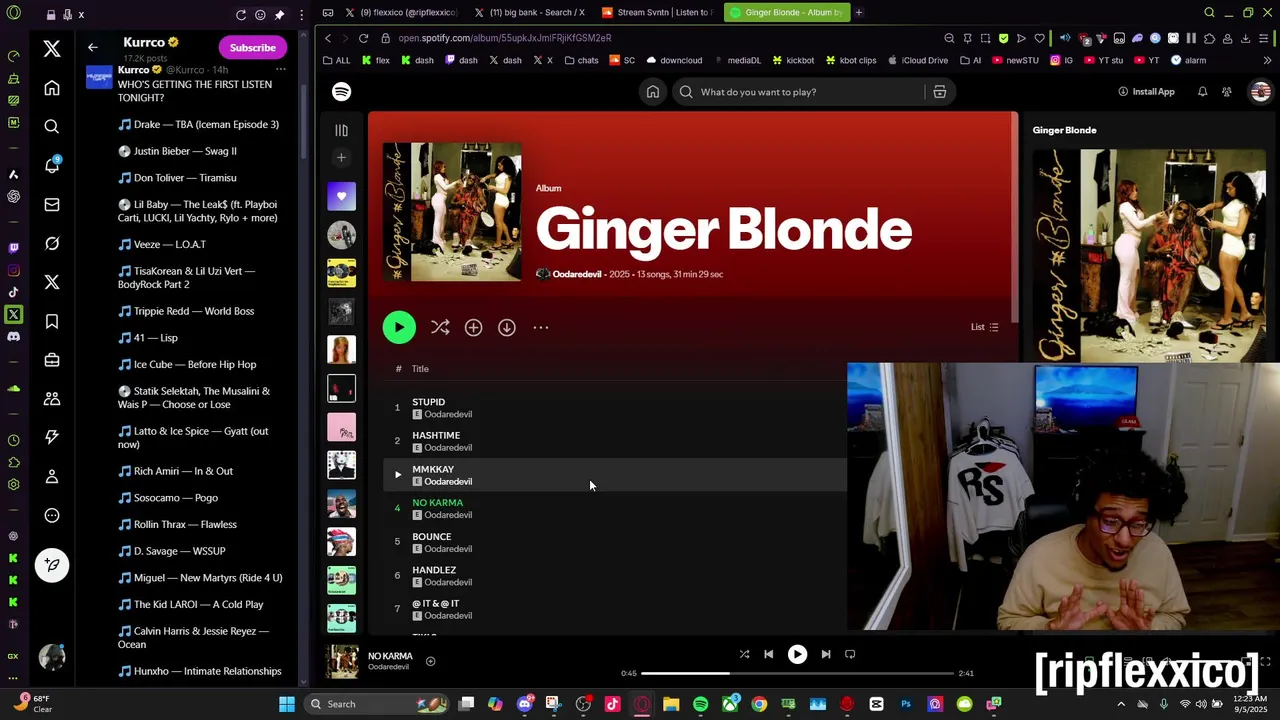Download the Ginger Blonde album
This screenshot has height=720, width=1280.
tap(507, 327)
